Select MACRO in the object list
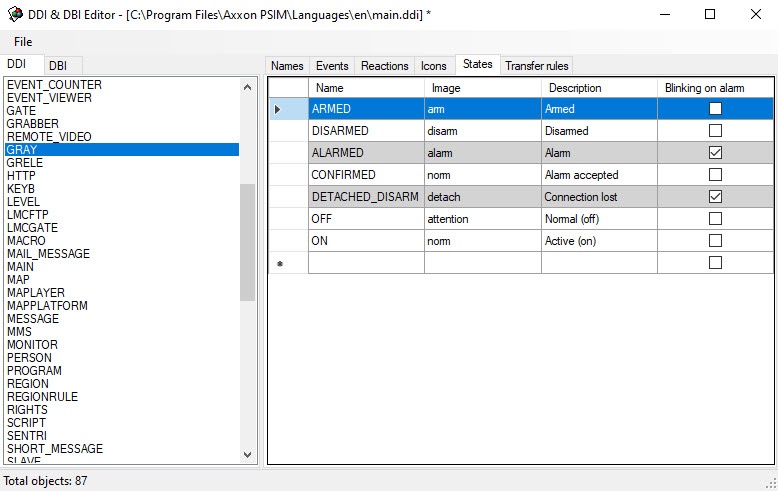The image size is (778, 491). coord(26,241)
